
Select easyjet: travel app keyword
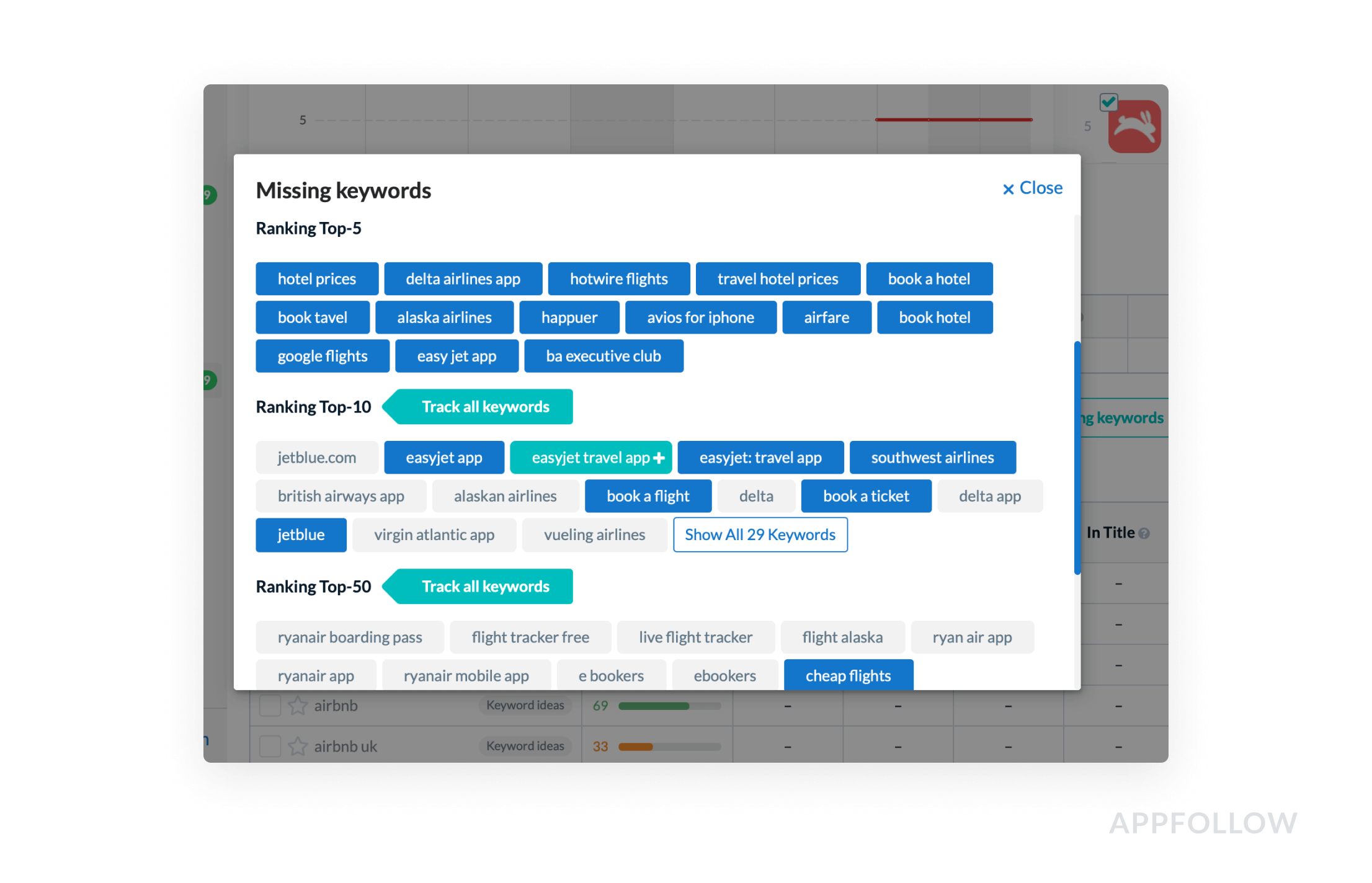tap(760, 458)
